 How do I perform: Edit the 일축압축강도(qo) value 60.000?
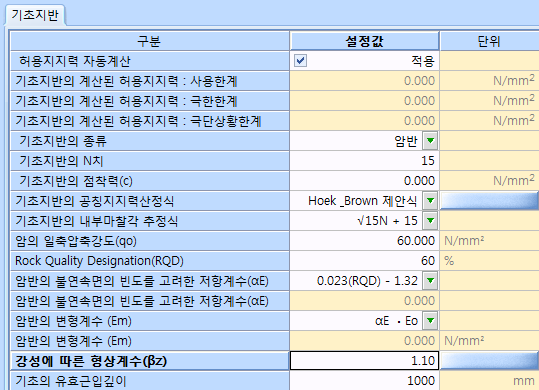pos(364,241)
